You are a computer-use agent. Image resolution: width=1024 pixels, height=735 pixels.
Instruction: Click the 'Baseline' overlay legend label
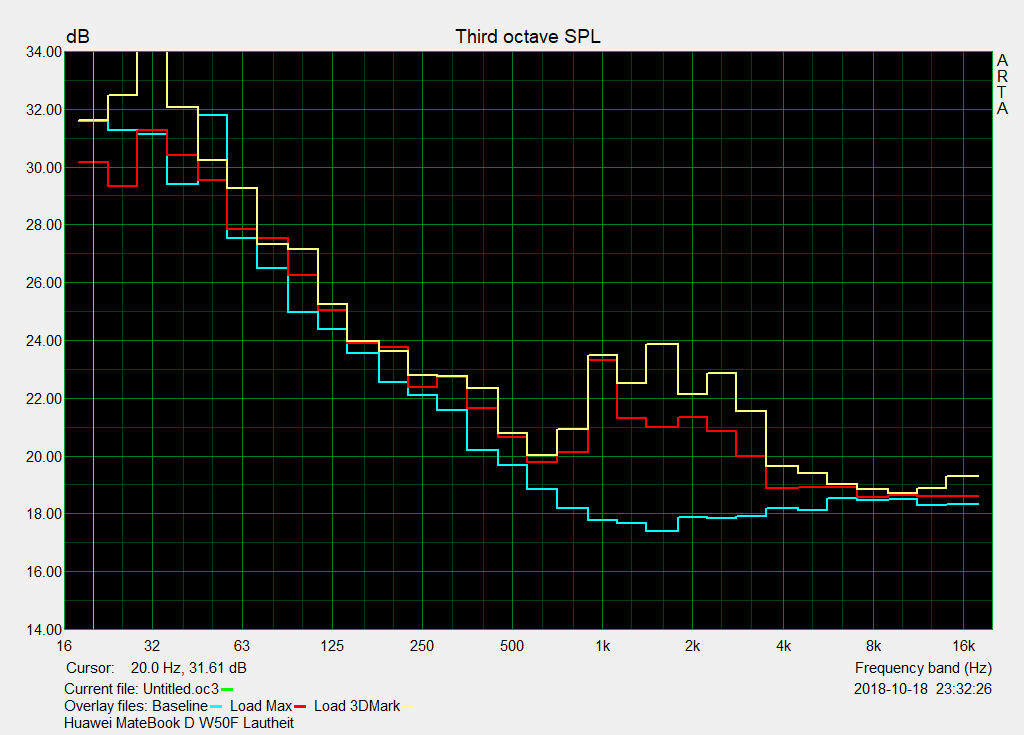(x=180, y=706)
